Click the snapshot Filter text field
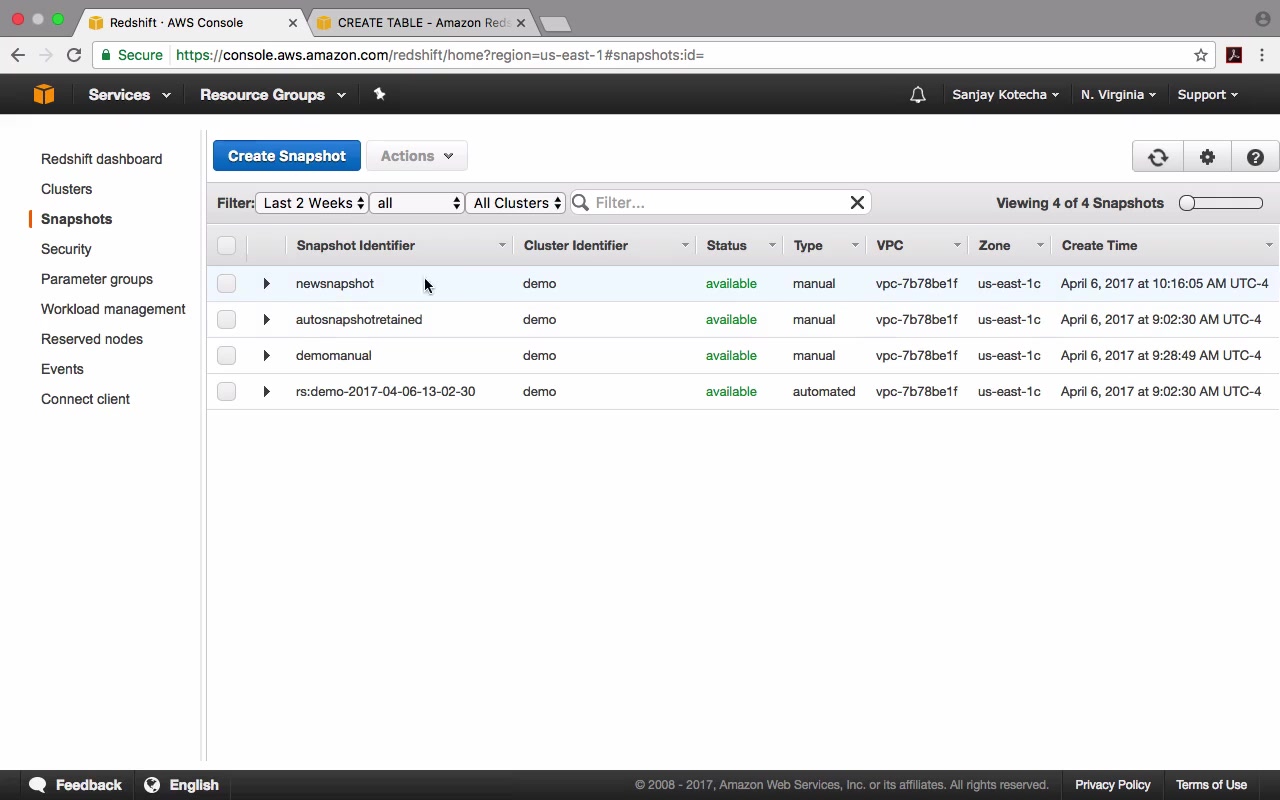This screenshot has width=1280, height=800. click(720, 203)
